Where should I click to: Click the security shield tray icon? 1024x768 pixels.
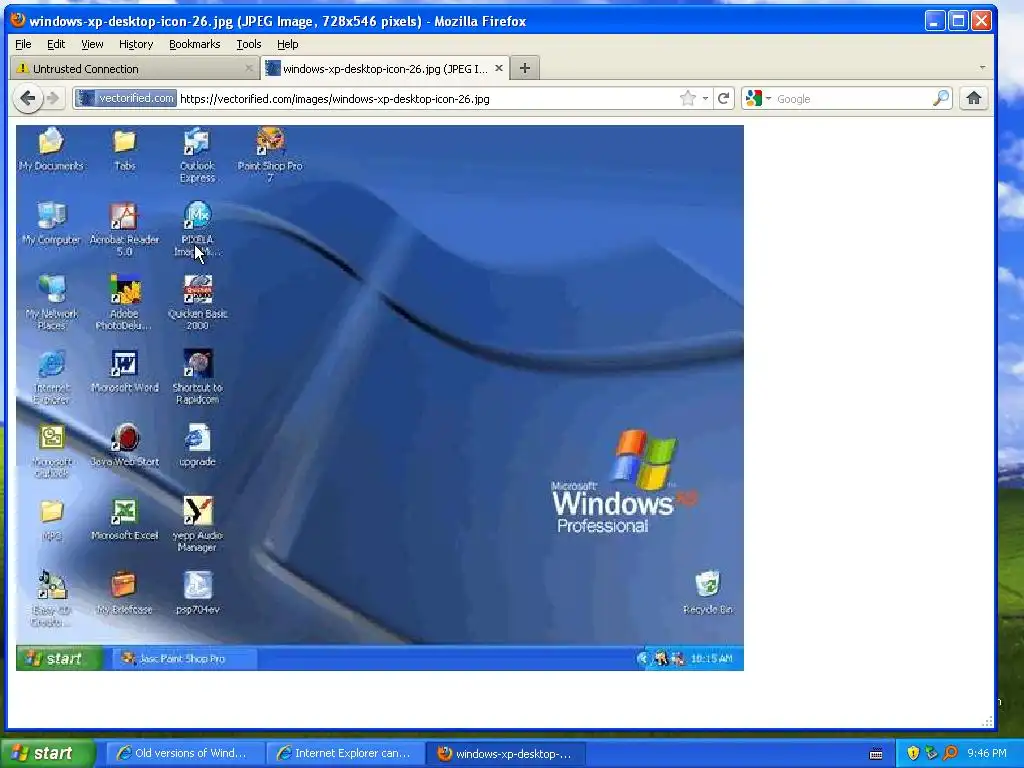pos(913,753)
